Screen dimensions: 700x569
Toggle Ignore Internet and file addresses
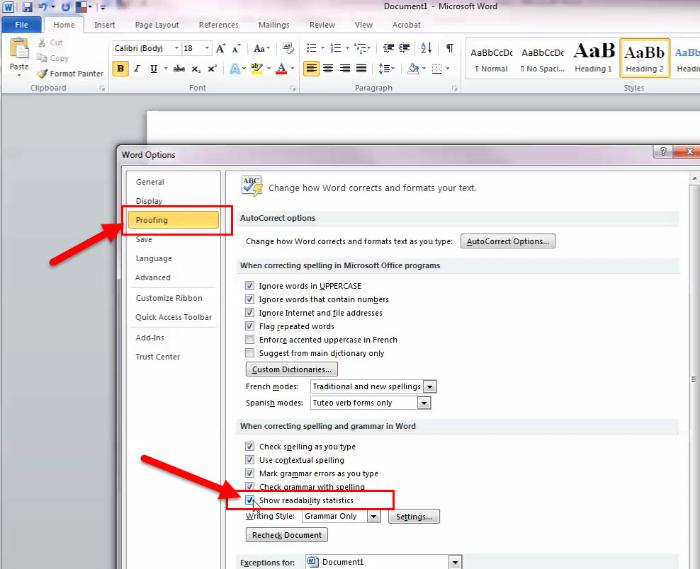(250, 313)
